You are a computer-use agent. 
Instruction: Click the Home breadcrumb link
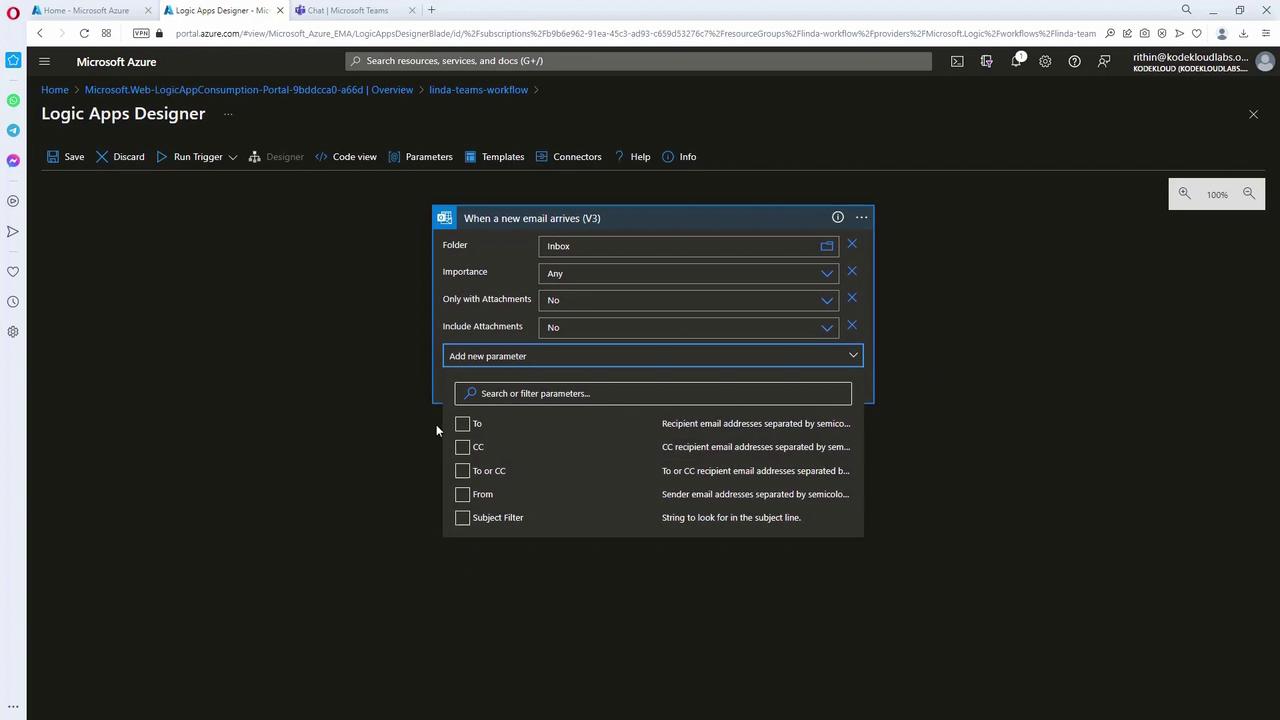coord(55,90)
